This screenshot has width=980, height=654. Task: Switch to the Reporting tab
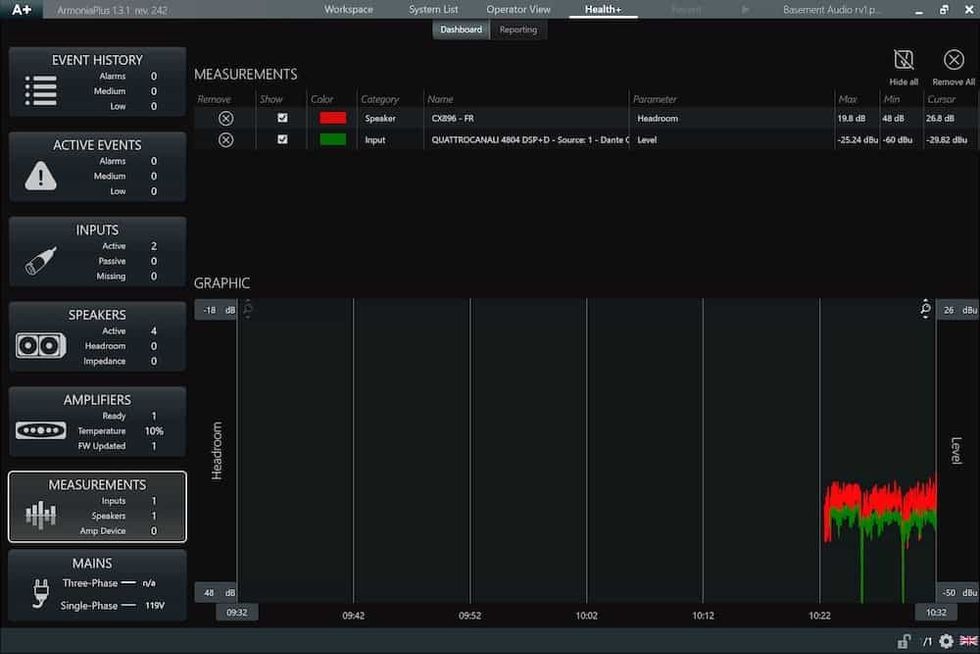click(518, 30)
